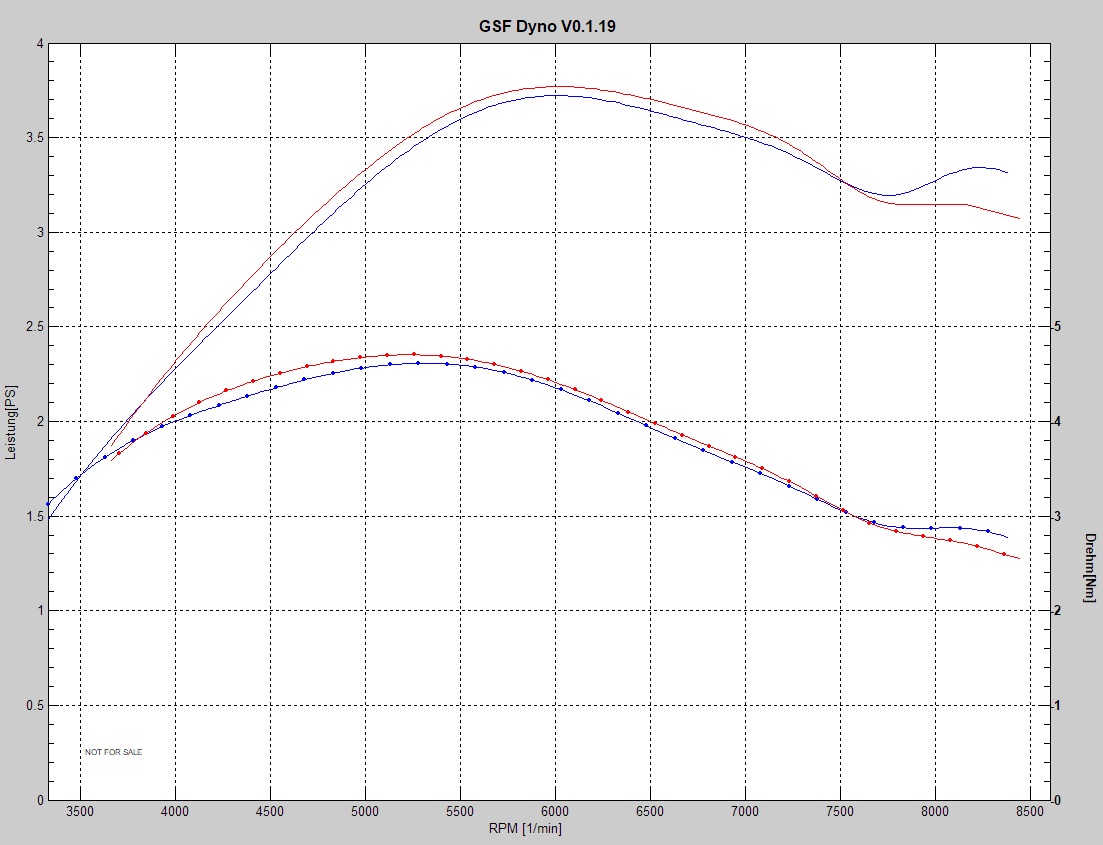Select the 8500 tick on the RPM axis
1103x845 pixels.
point(1030,811)
